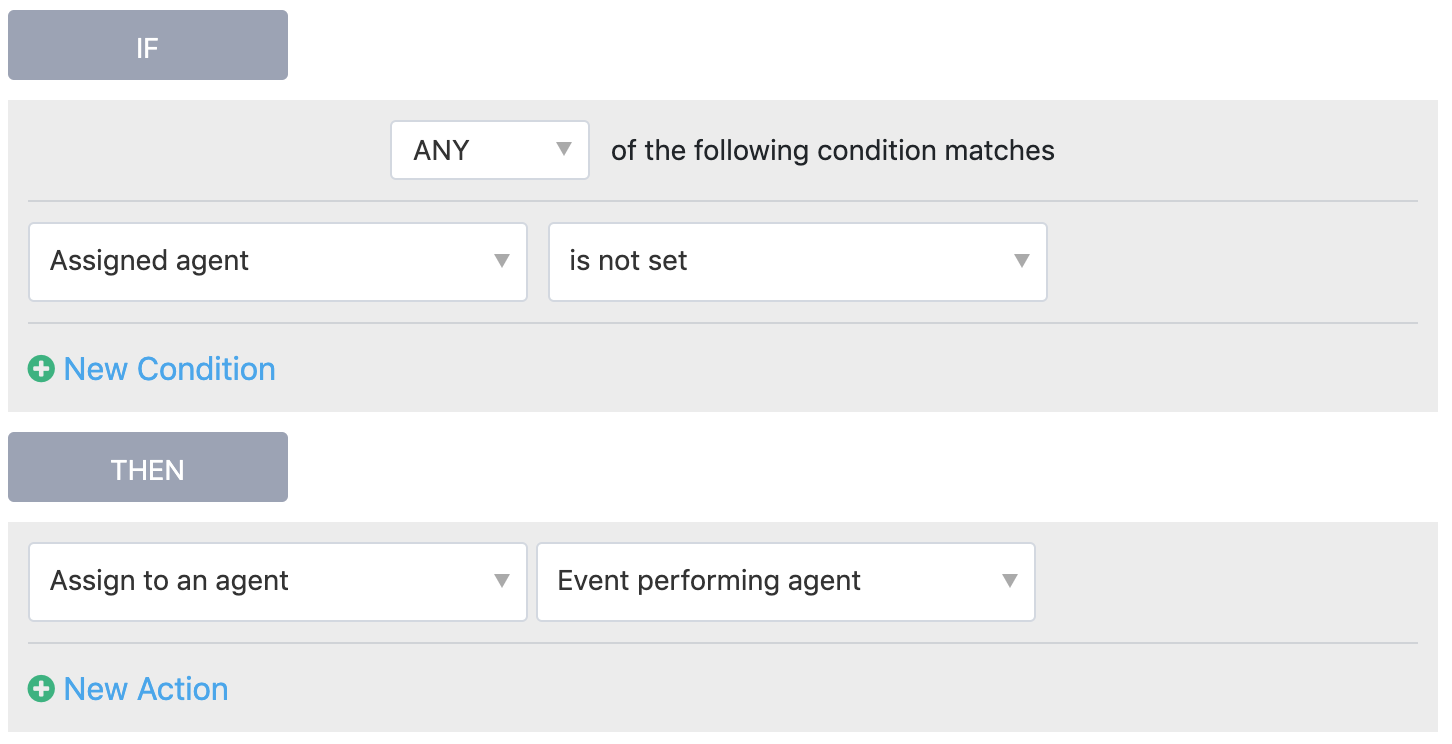Click the triangle arrow in 'Assign to an agent'
This screenshot has height=744, width=1452.
click(x=502, y=581)
